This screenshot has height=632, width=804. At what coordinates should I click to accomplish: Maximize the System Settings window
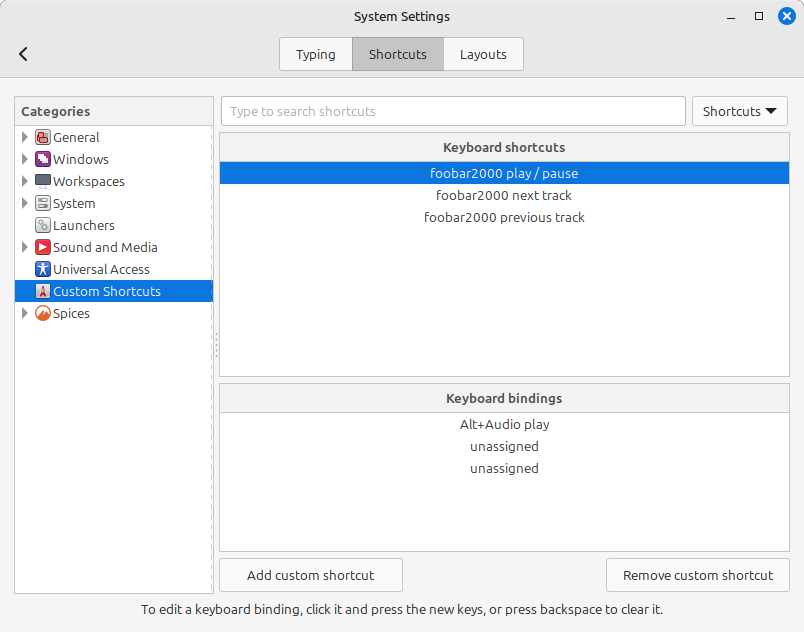coord(759,16)
